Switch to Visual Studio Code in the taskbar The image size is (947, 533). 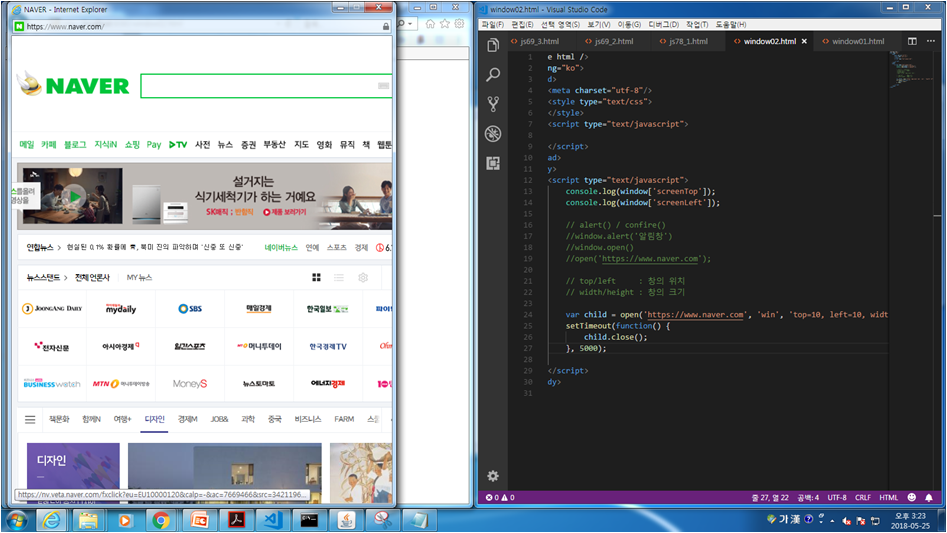[272, 520]
